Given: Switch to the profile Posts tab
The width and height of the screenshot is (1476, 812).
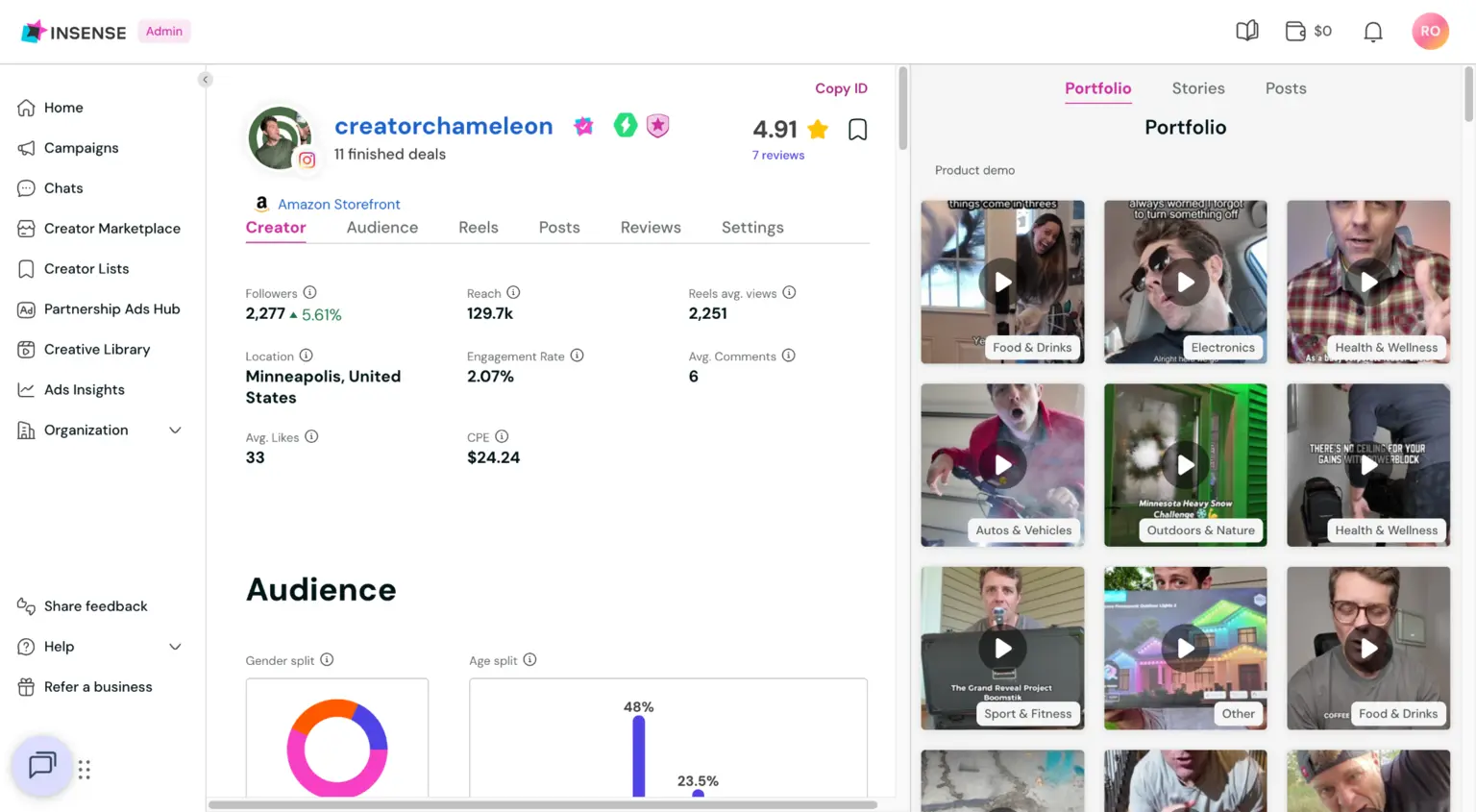Looking at the screenshot, I should (x=559, y=228).
